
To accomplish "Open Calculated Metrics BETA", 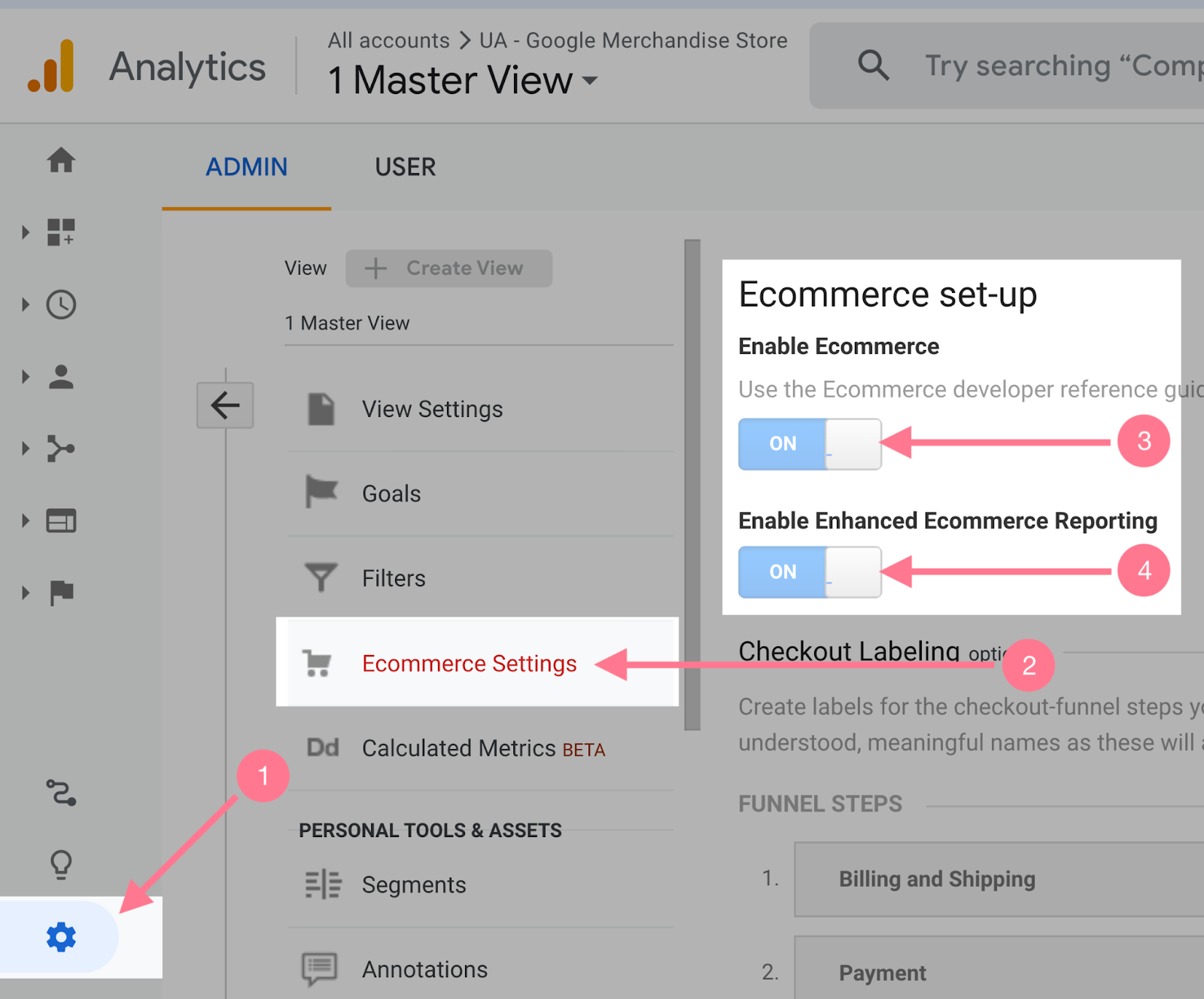I will 483,748.
